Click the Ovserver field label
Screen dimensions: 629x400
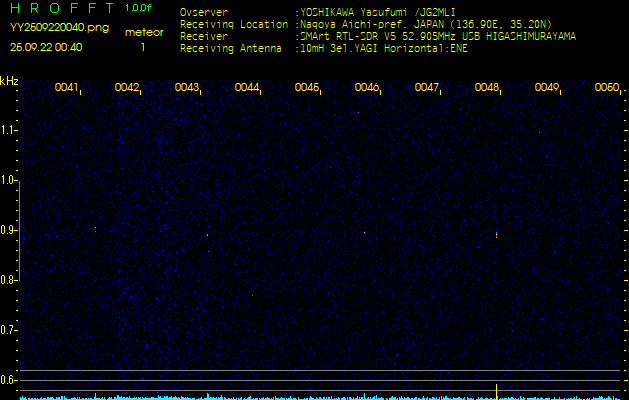(204, 12)
